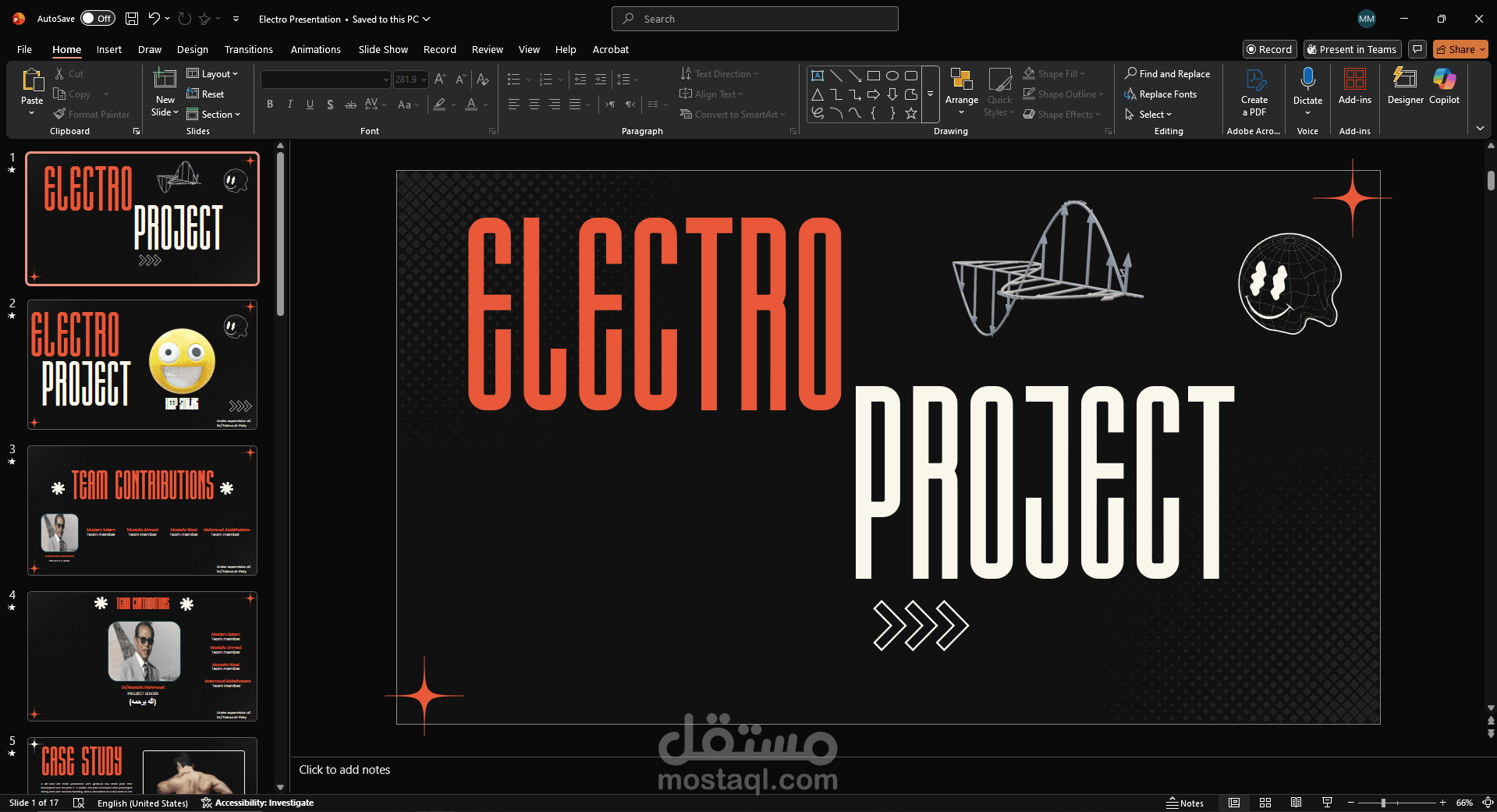This screenshot has height=812, width=1497.
Task: Select the Star shape in gallery
Action: click(911, 113)
